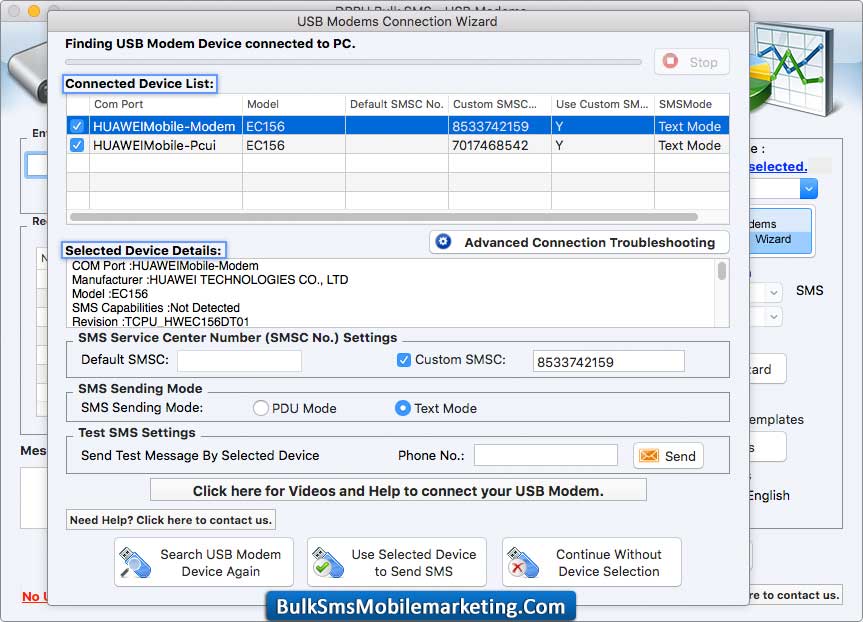Select PDU Mode radio button
863x622 pixels.
click(260, 408)
